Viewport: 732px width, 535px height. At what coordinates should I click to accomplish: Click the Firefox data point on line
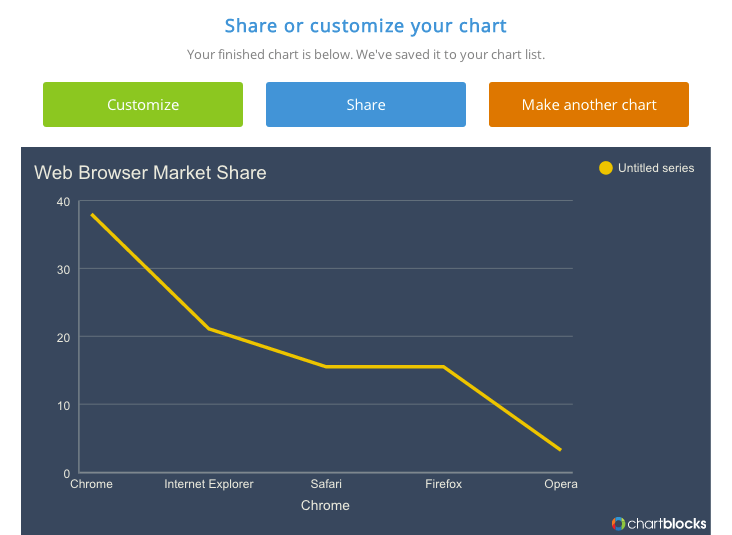443,367
